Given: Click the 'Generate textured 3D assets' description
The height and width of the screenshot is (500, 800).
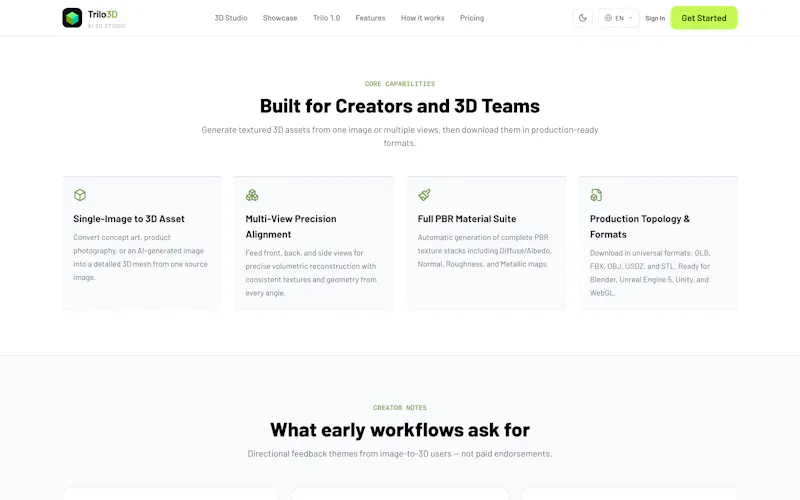Looking at the screenshot, I should click(x=400, y=136).
